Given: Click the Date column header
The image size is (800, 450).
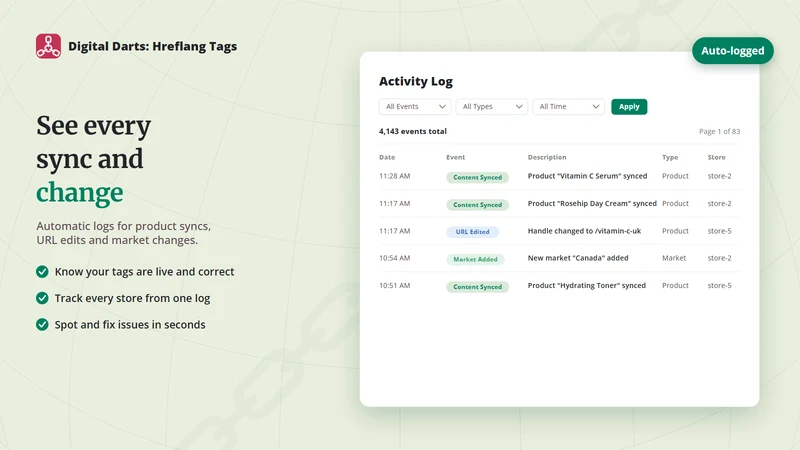Looking at the screenshot, I should click(387, 157).
